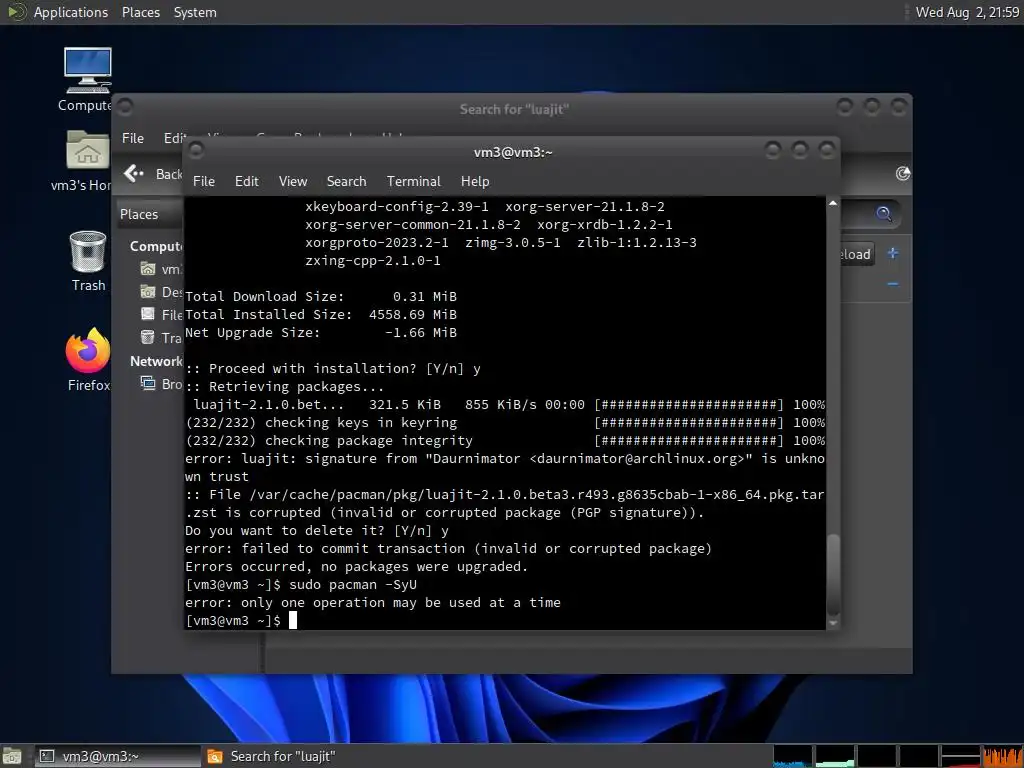Click the "Search for luajit" window title bar
Image resolution: width=1024 pixels, height=768 pixels.
click(514, 109)
